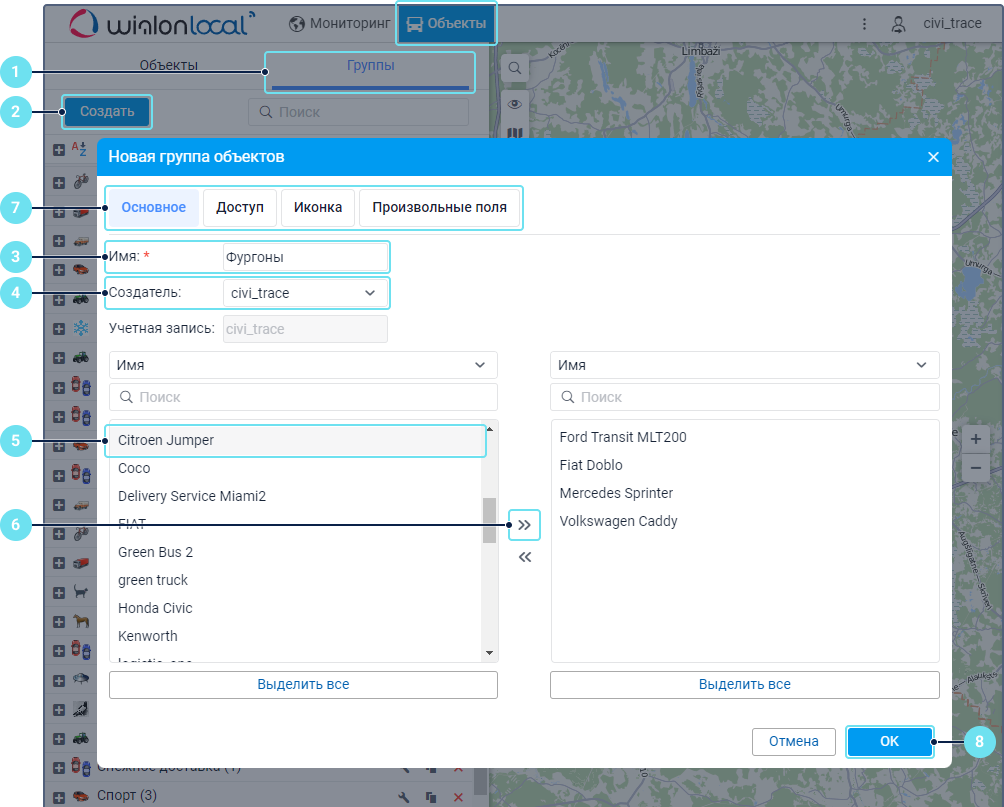Delete Спорт group with red X
The image size is (1004, 807).
(x=458, y=796)
